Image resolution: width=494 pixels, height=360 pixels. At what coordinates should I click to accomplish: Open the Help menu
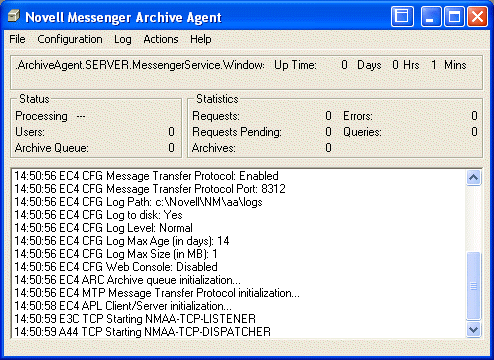tap(201, 39)
